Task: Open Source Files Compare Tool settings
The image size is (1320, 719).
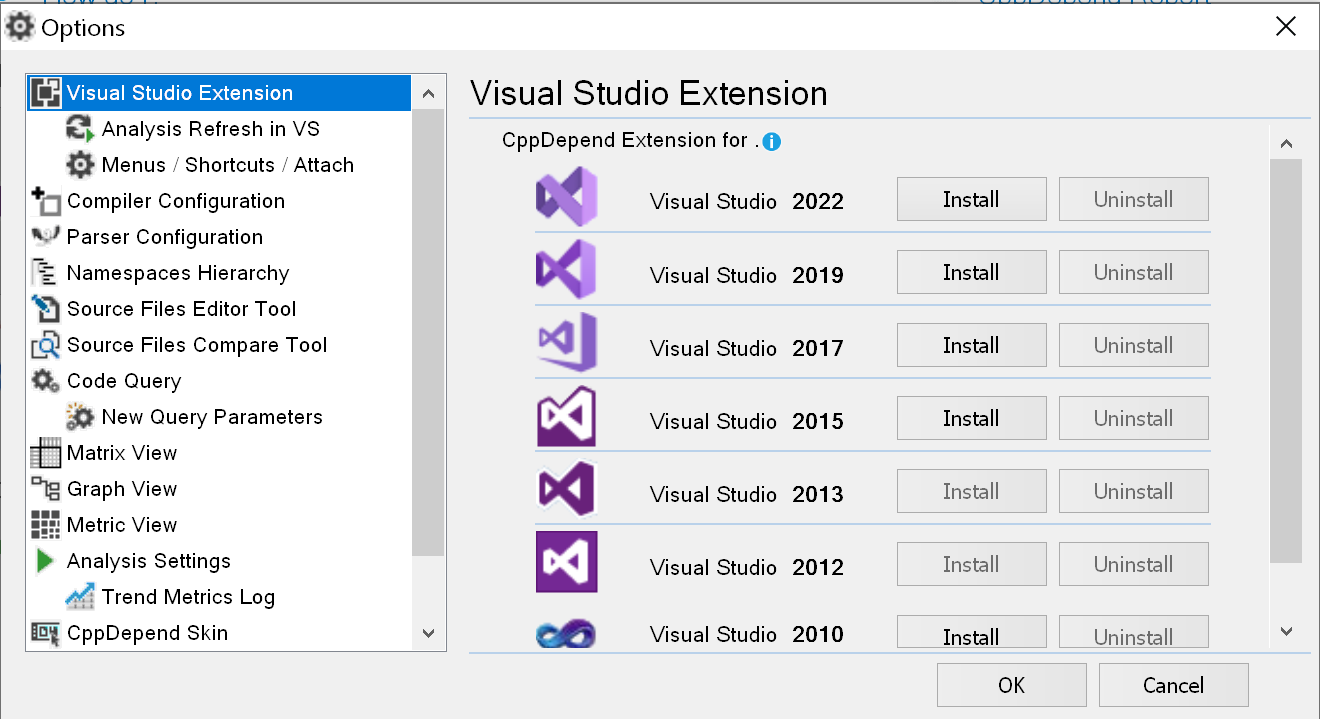Action: 197,345
